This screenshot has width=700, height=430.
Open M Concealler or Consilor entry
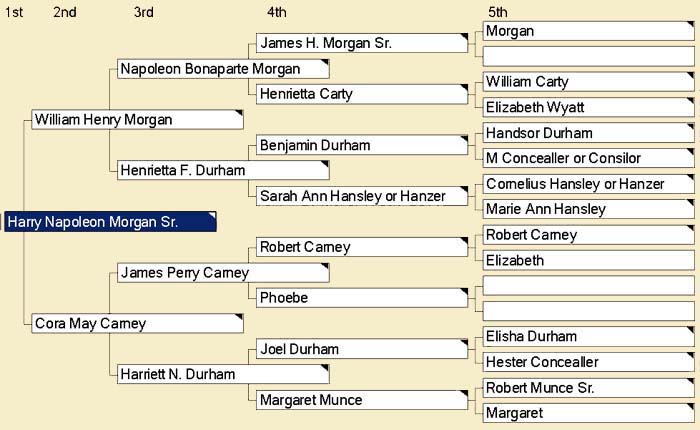(588, 158)
